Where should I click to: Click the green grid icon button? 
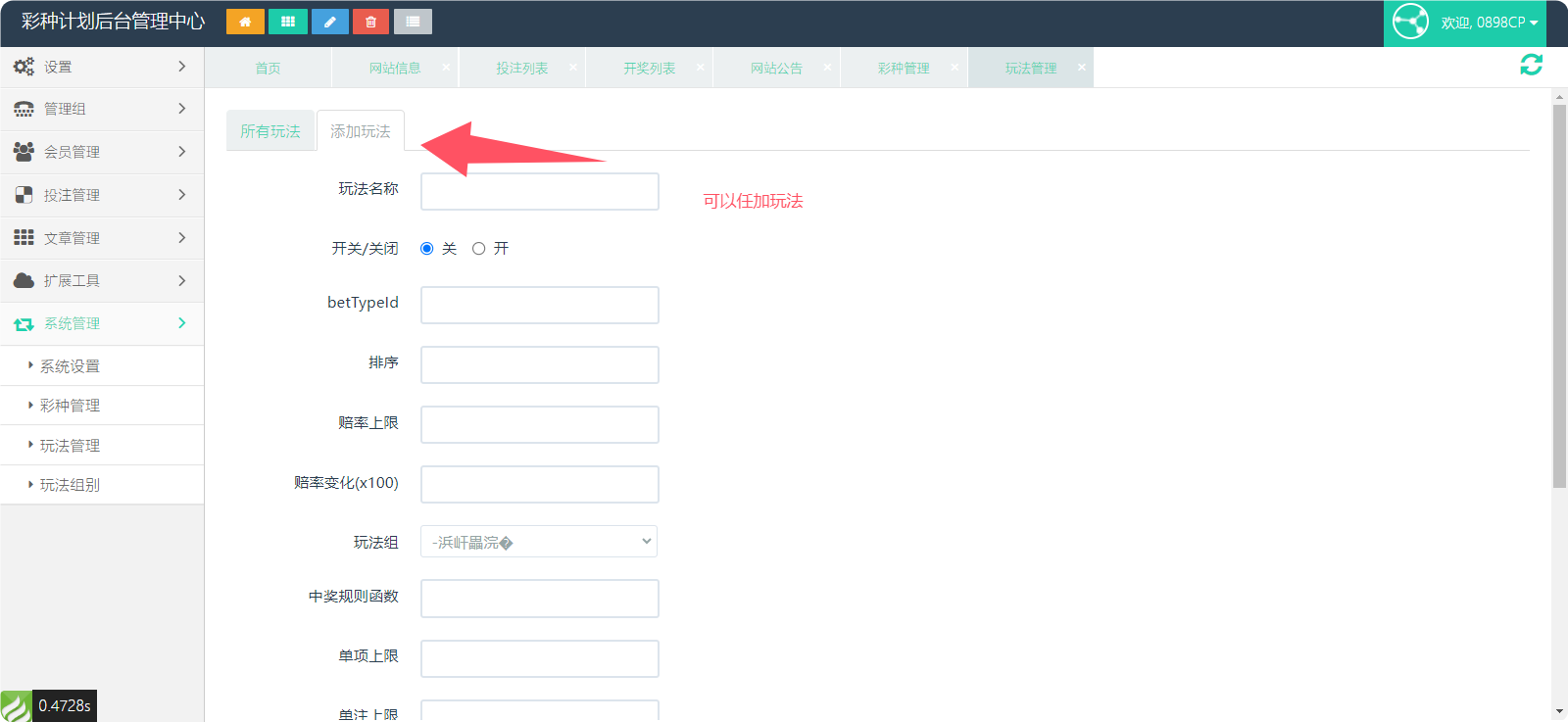click(x=287, y=22)
